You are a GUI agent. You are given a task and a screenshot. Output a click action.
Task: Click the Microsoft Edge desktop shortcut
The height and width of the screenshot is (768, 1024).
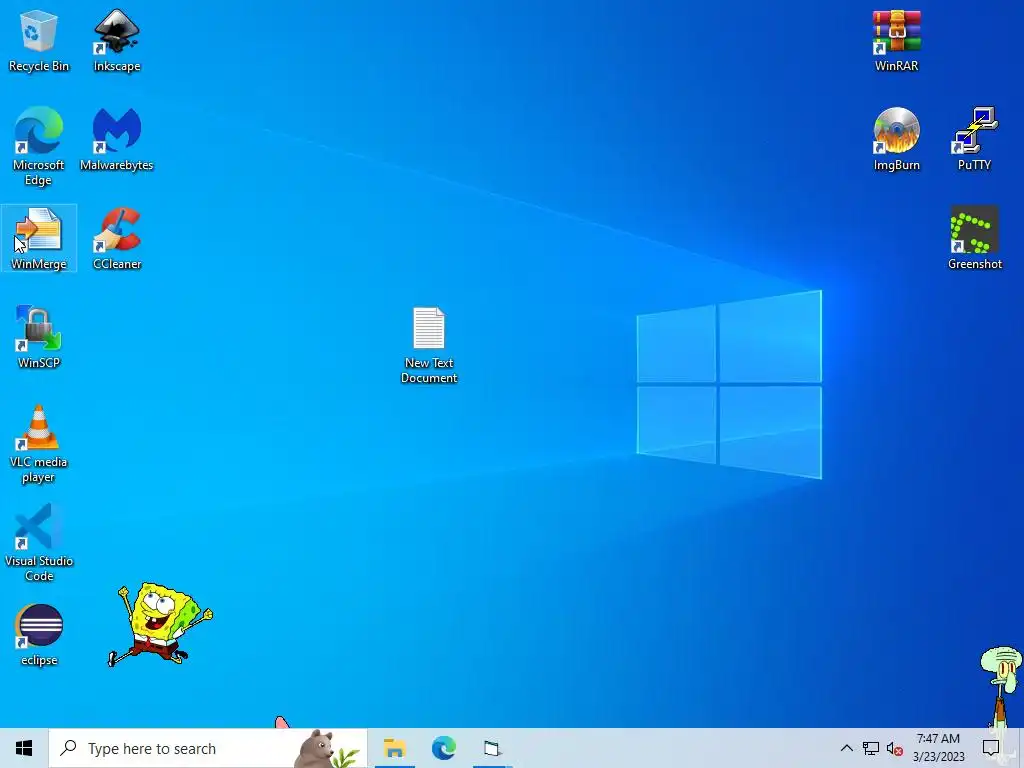pos(39,146)
